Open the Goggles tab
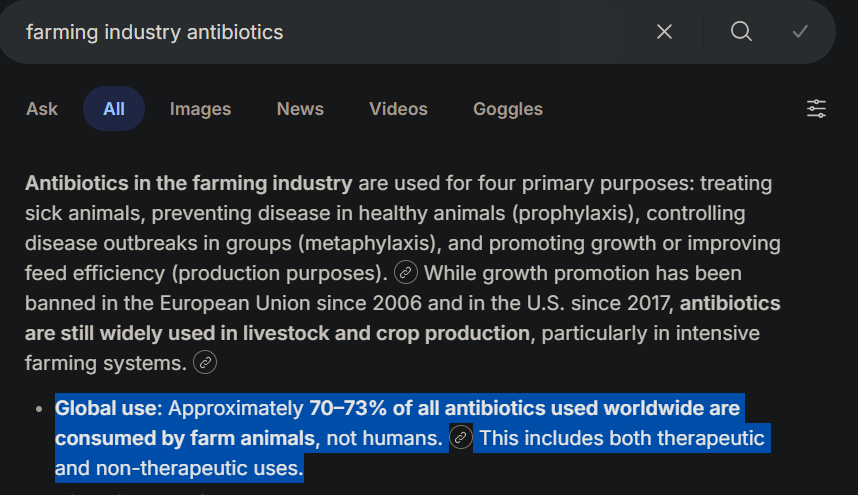The width and height of the screenshot is (858, 495). [x=508, y=109]
